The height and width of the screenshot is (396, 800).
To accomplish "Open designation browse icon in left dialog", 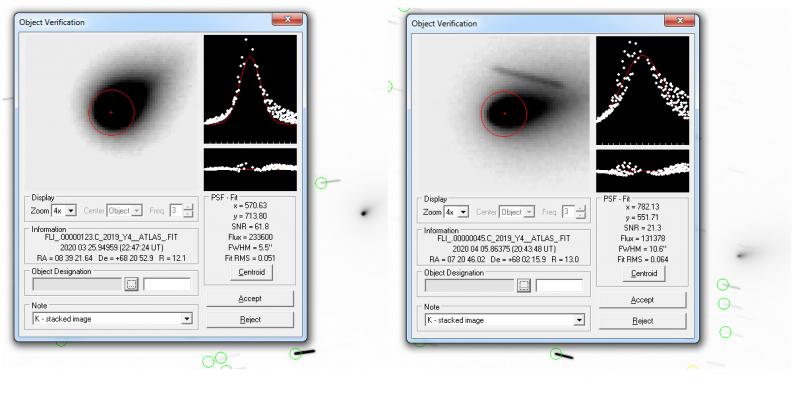I will coord(132,284).
